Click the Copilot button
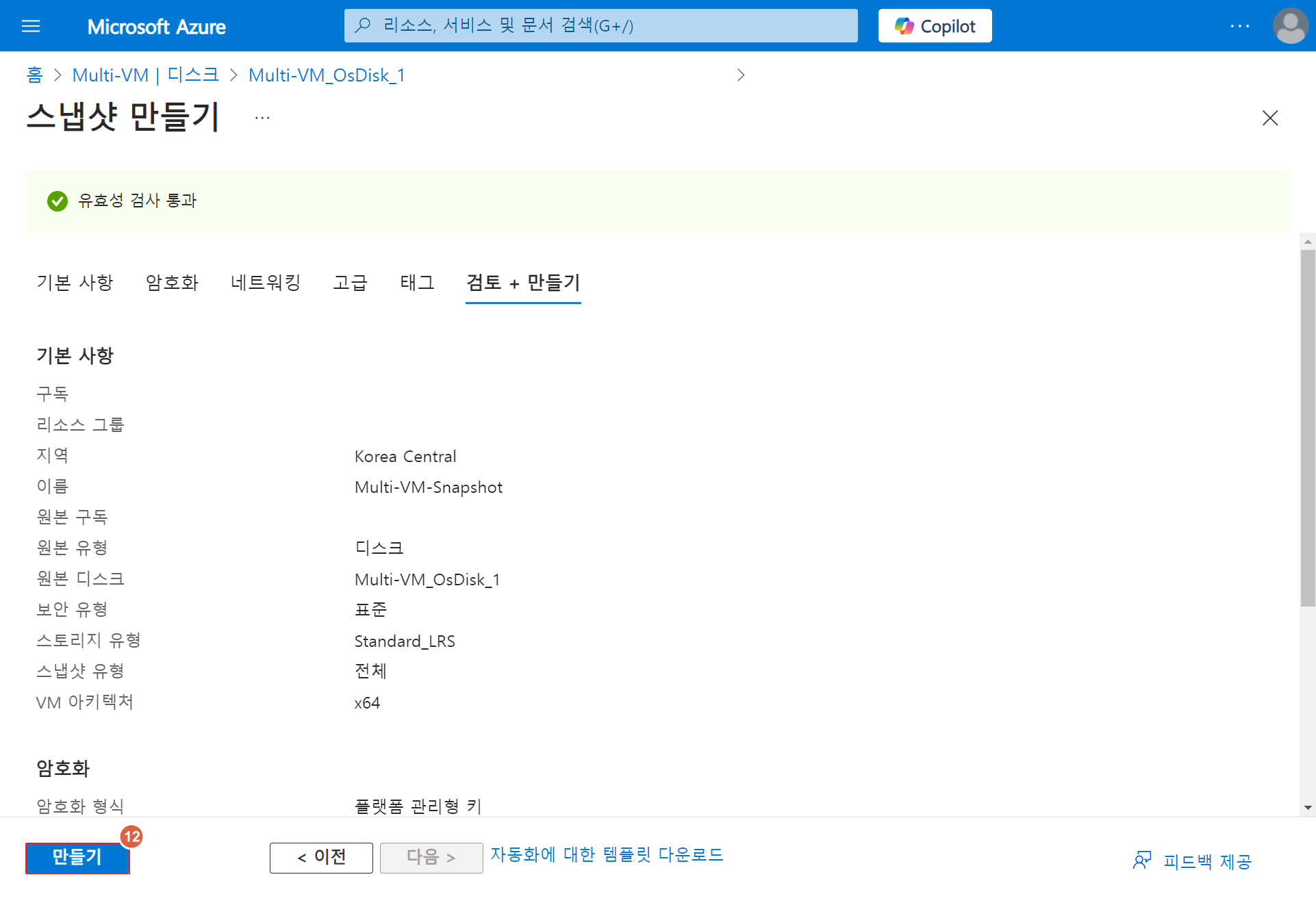Image resolution: width=1316 pixels, height=905 pixels. tap(935, 26)
